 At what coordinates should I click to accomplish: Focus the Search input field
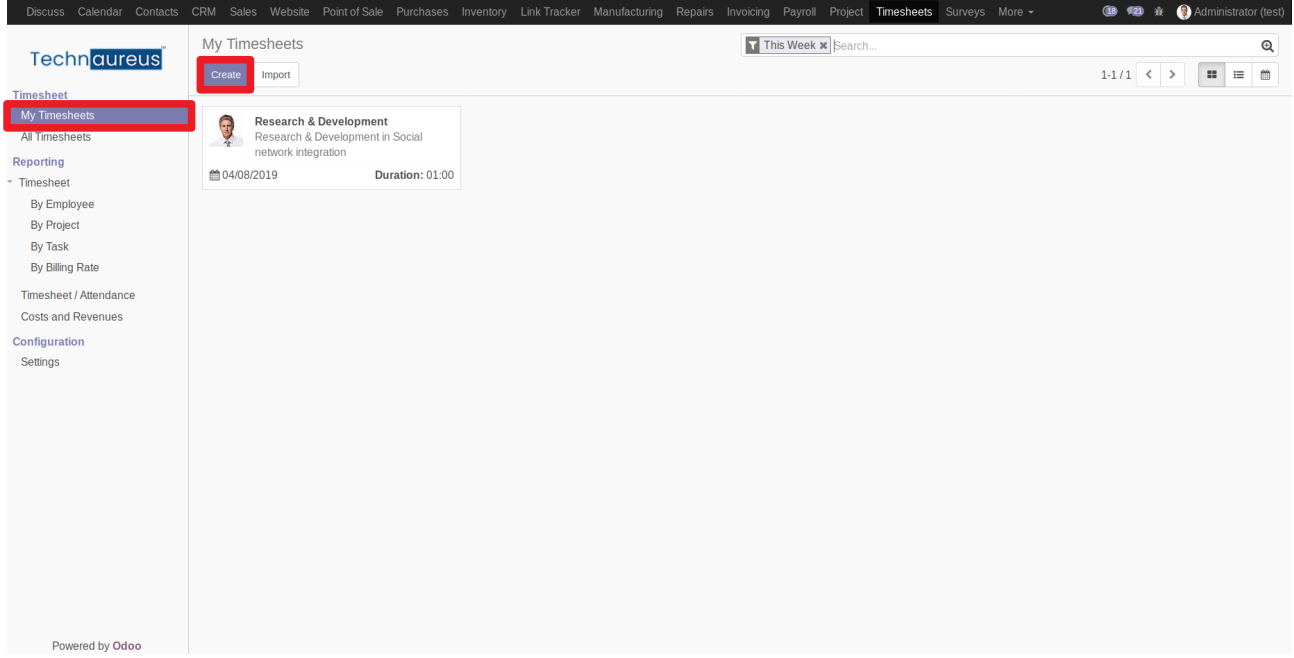click(x=1045, y=46)
